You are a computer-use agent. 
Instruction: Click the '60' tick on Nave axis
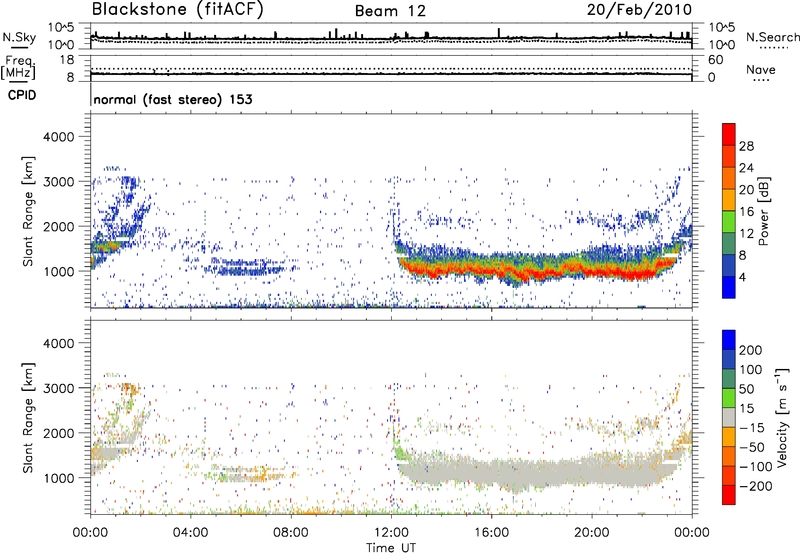716,60
